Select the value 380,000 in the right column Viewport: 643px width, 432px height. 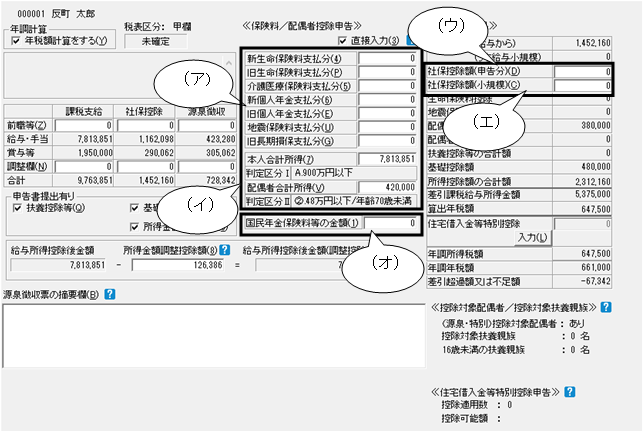[596, 125]
